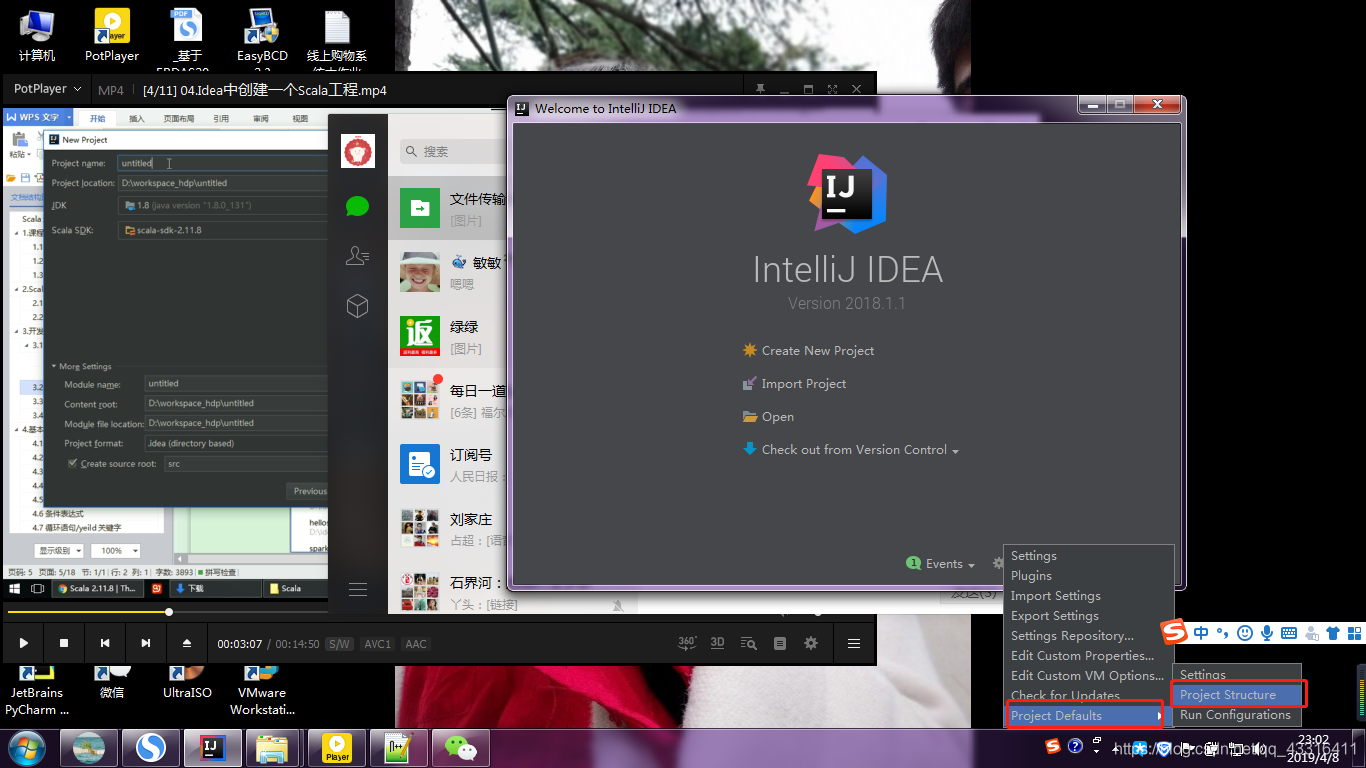
Task: Open the Events dropdown in IntelliJ
Action: tap(940, 564)
